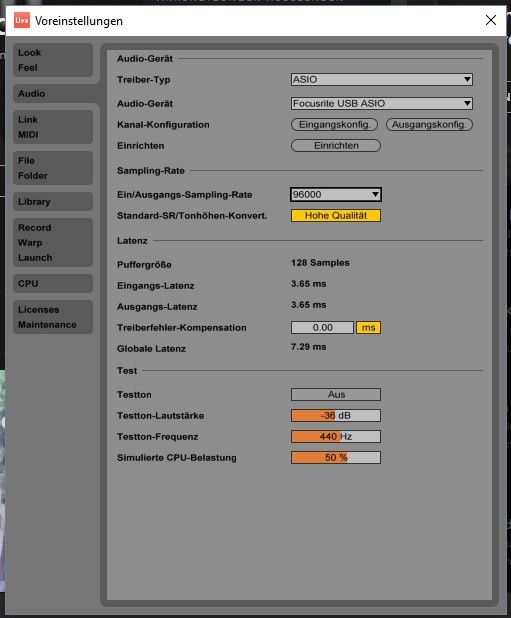Image resolution: width=511 pixels, height=618 pixels.
Task: Open the Audio-Gerät Focusrite USB ASIO dropdown
Action: [x=381, y=104]
